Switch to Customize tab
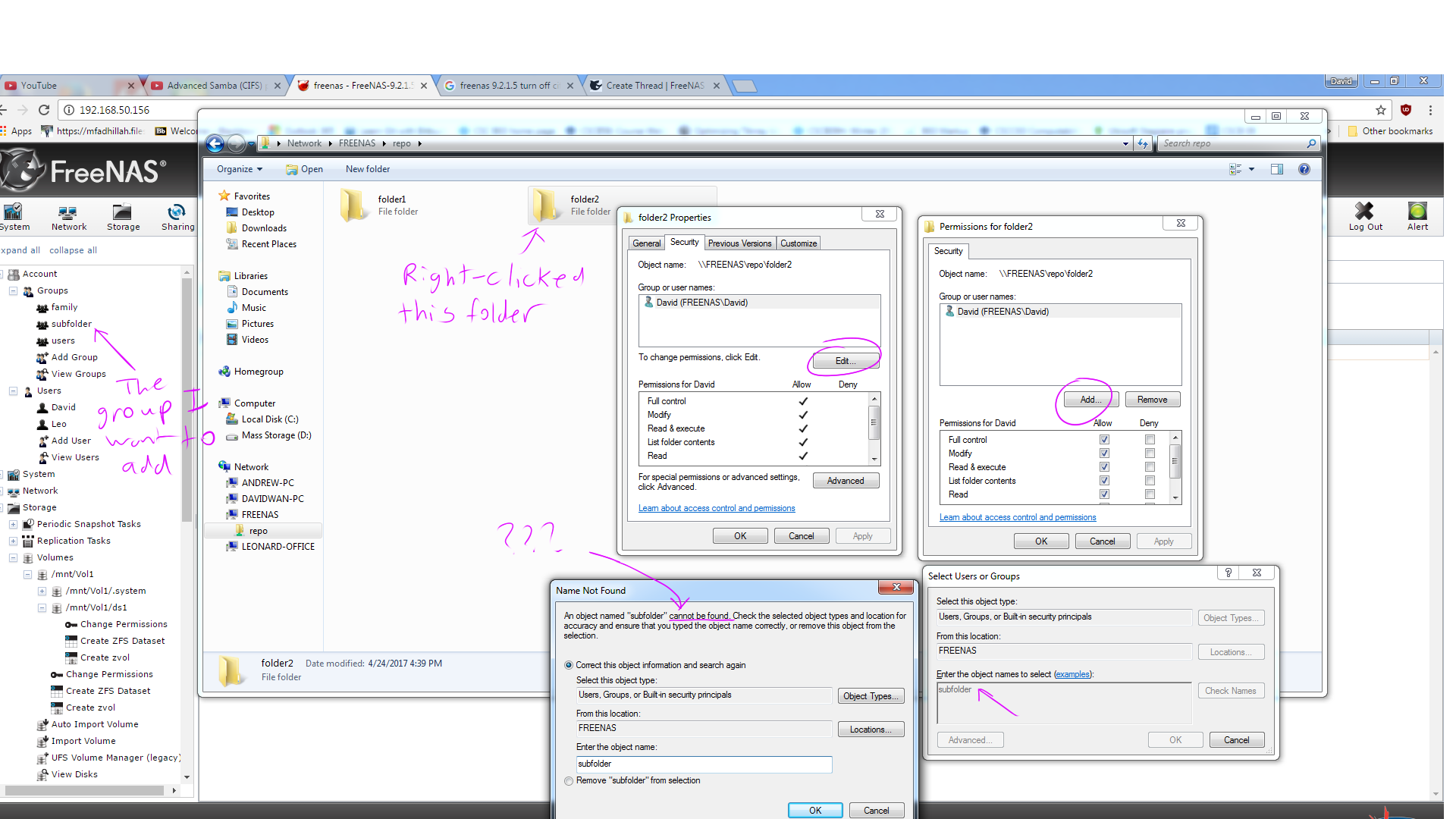1456x819 pixels. [x=799, y=243]
